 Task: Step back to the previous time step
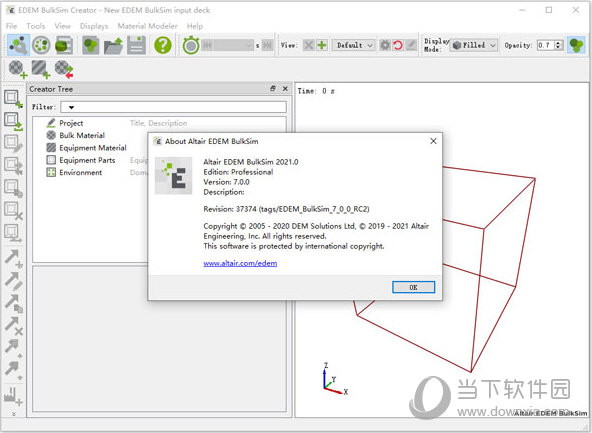(x=207, y=45)
